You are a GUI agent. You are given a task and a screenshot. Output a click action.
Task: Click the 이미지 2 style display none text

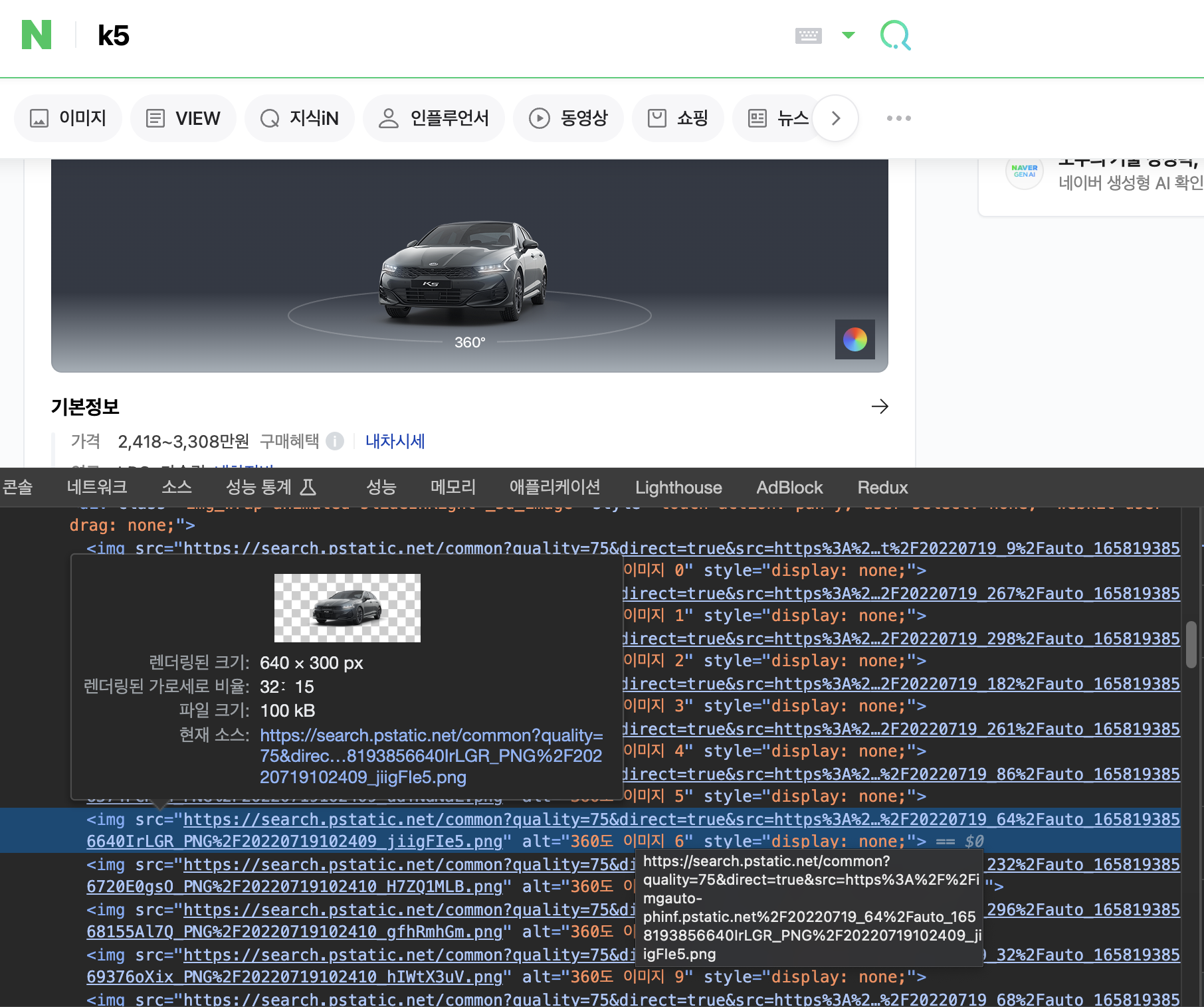click(815, 660)
